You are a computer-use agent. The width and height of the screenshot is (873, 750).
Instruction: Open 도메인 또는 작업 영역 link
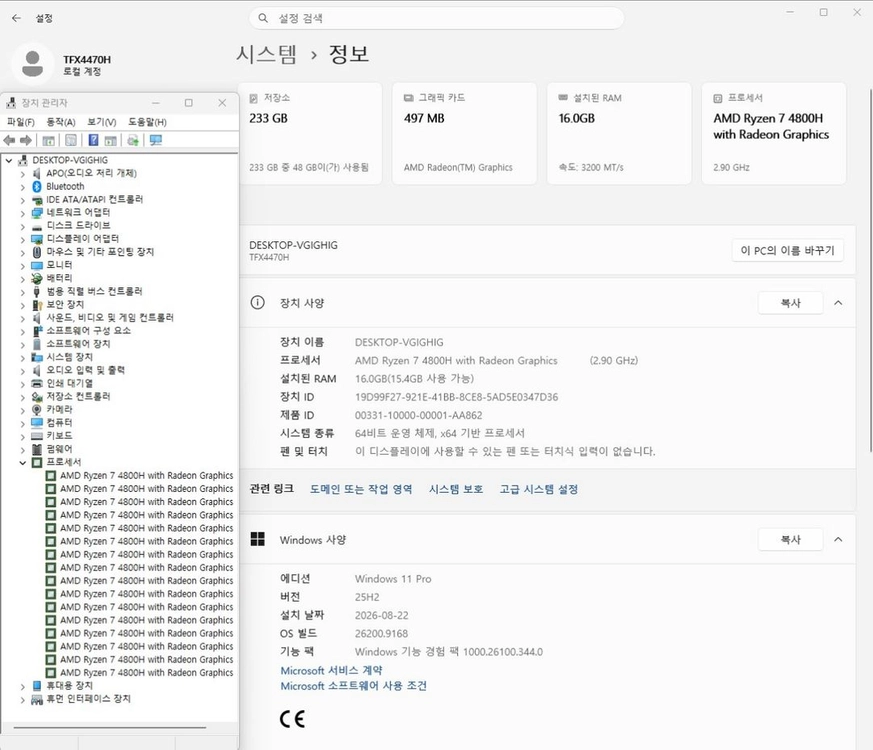tap(361, 489)
